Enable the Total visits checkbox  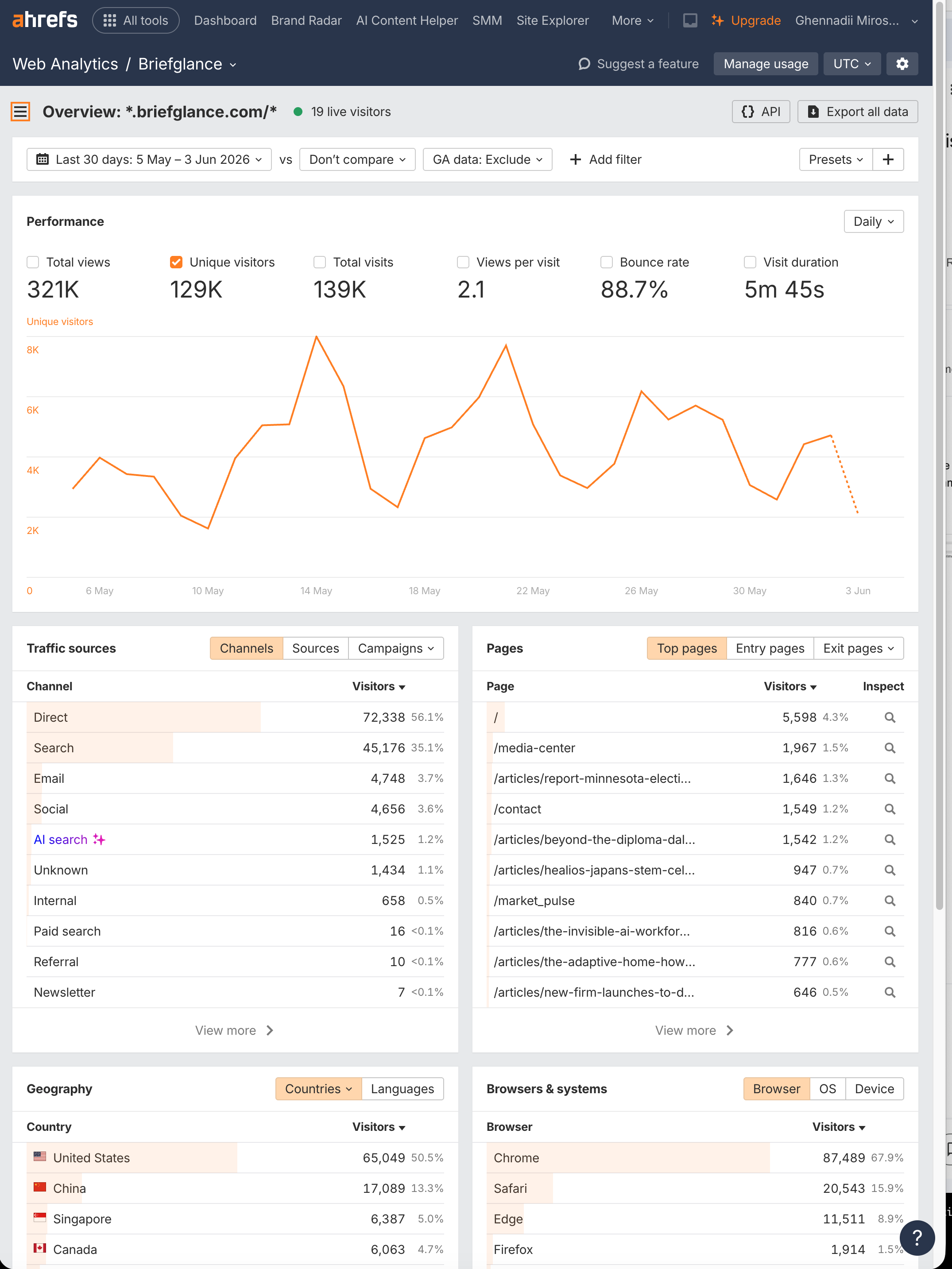(x=320, y=262)
